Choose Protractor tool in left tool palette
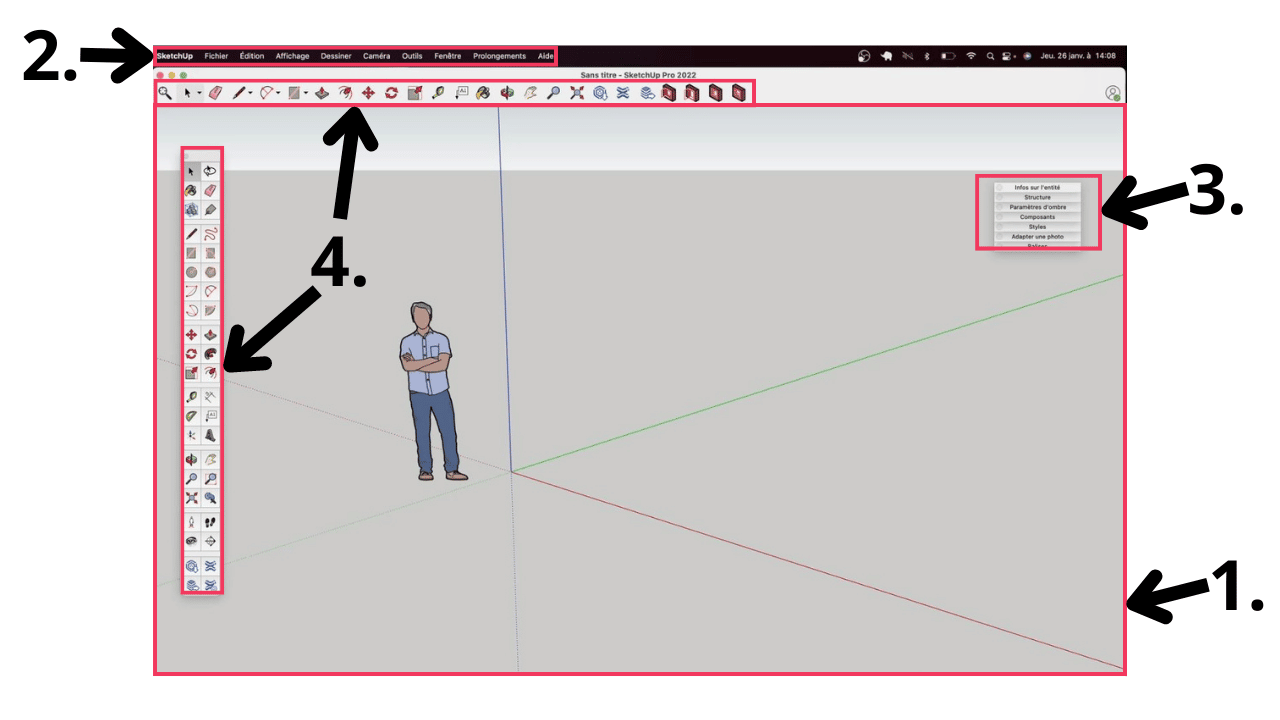Screen dimensions: 1280x720 coord(192,416)
